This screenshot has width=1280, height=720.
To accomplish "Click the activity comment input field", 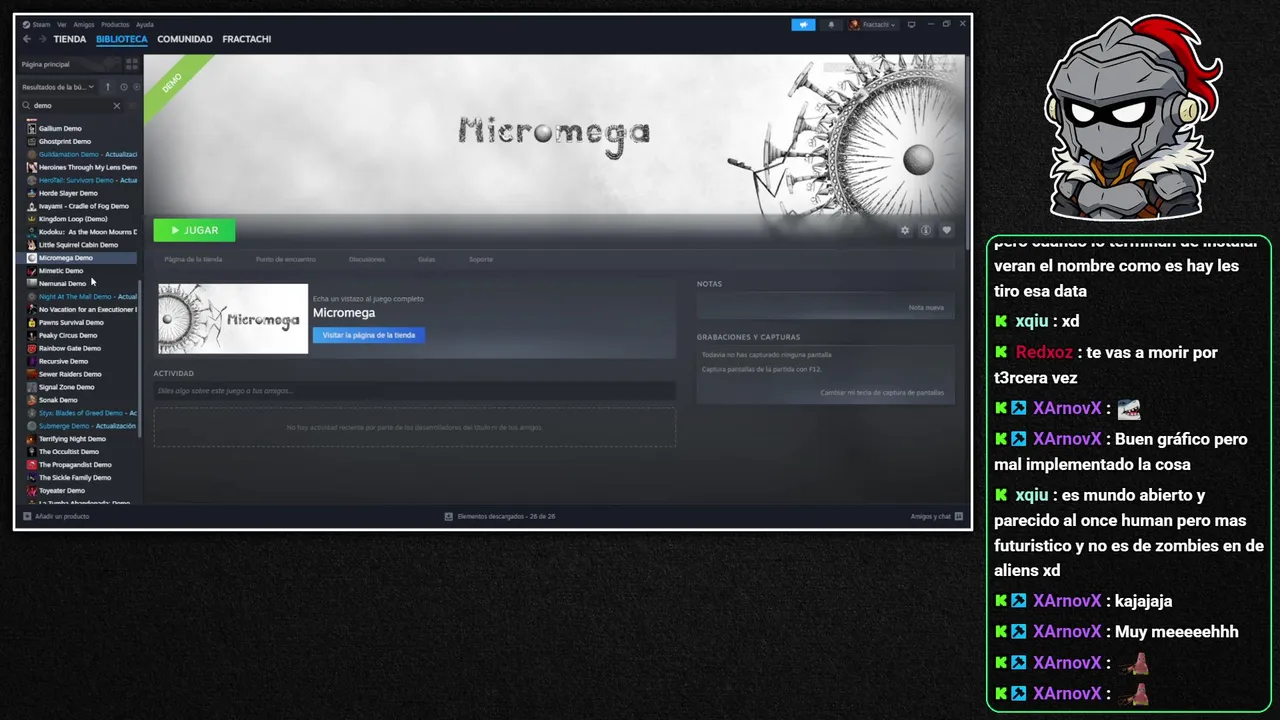I will coord(414,390).
